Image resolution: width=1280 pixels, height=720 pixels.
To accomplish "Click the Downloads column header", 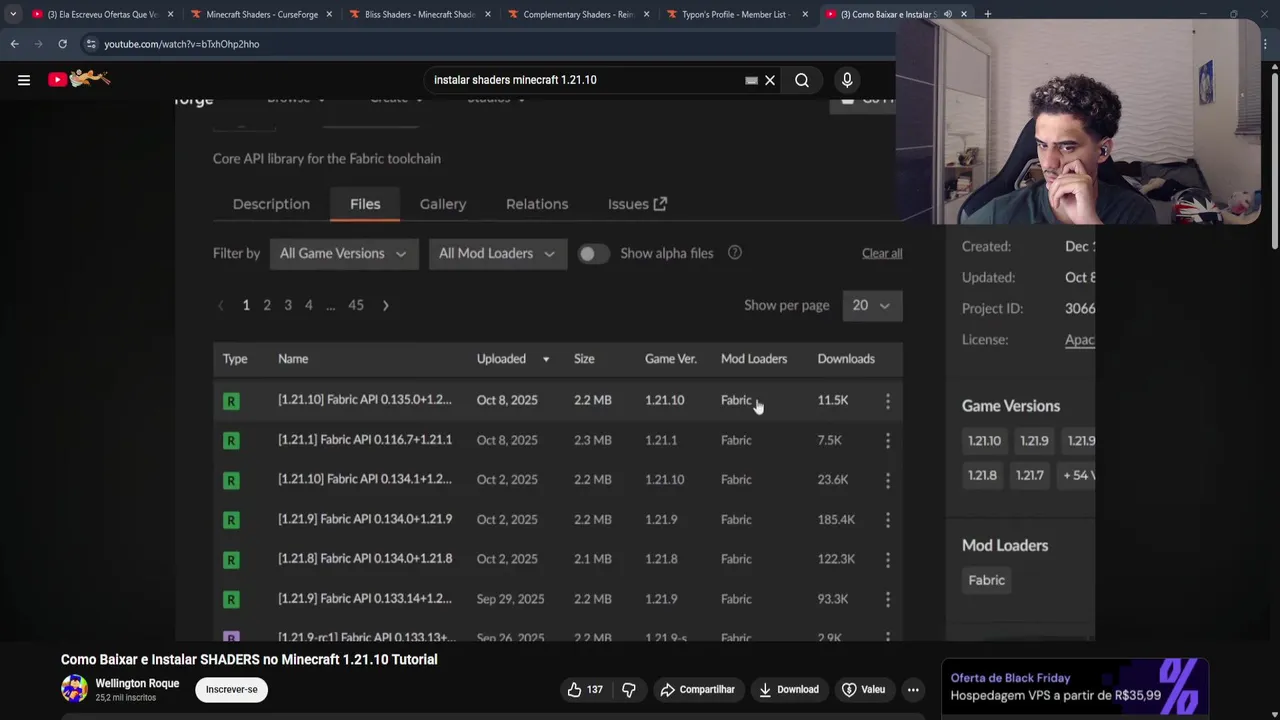I will coord(846,359).
